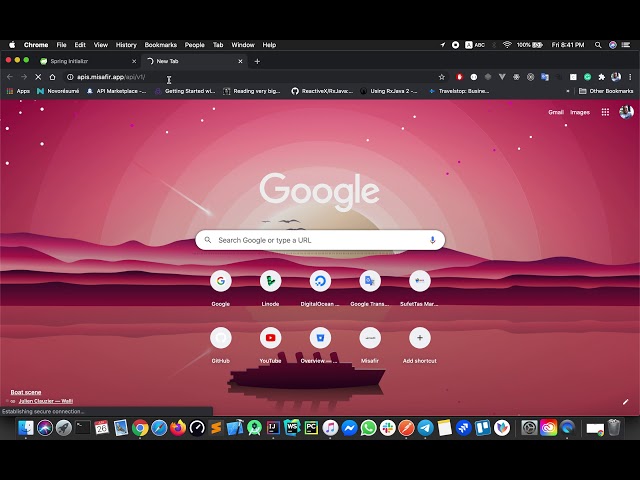The image size is (640, 480).
Task: Open Telegram from the dock
Action: click(x=425, y=428)
